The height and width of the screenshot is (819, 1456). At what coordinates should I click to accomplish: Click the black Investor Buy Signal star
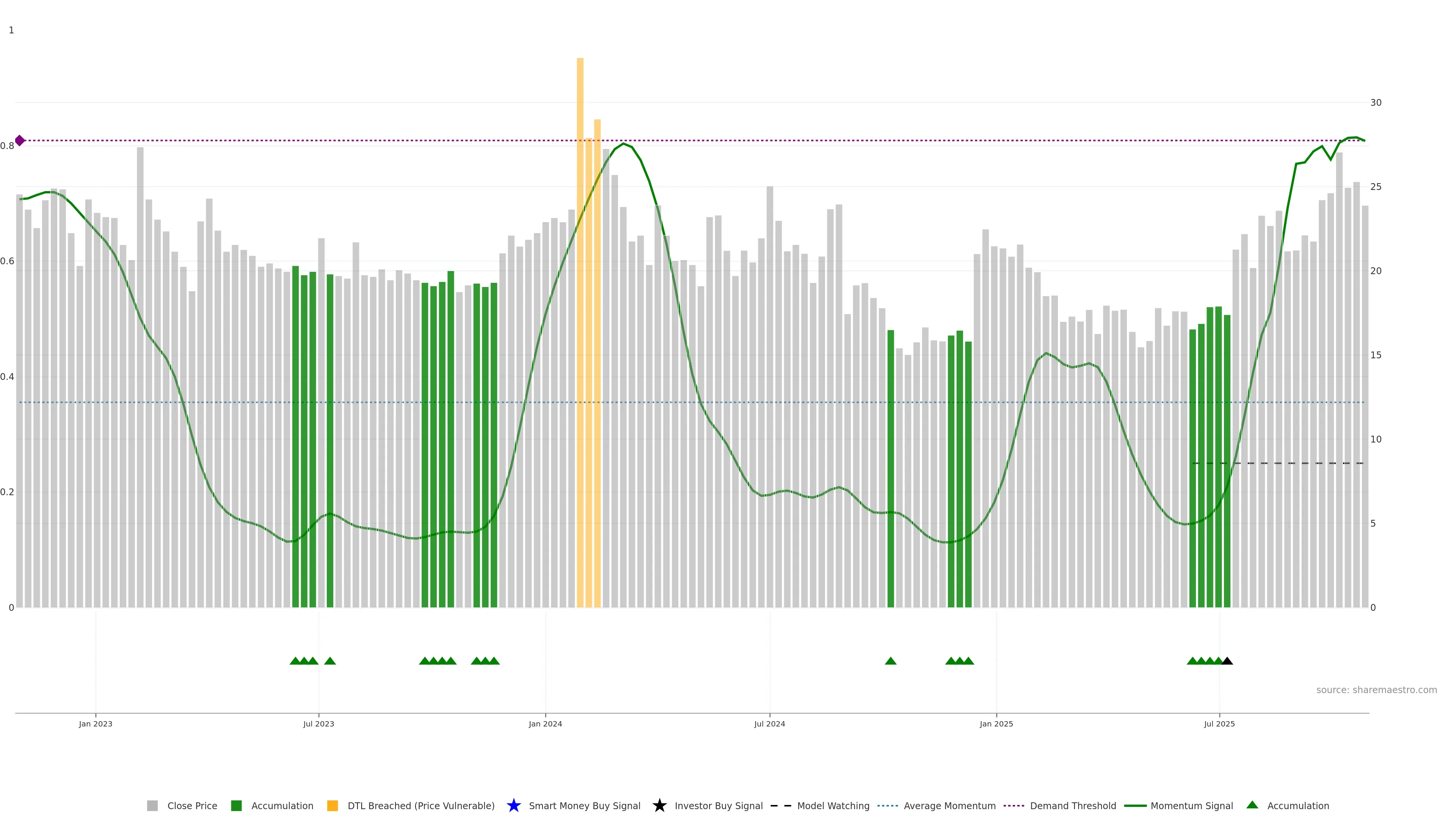(x=659, y=805)
